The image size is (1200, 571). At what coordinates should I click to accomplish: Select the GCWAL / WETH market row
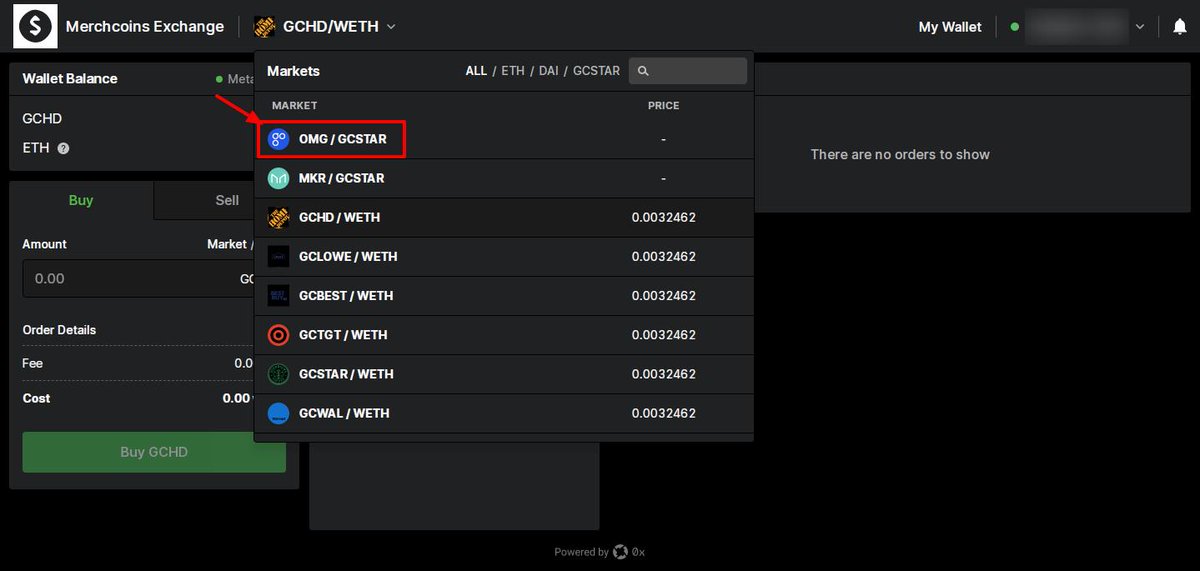[504, 413]
